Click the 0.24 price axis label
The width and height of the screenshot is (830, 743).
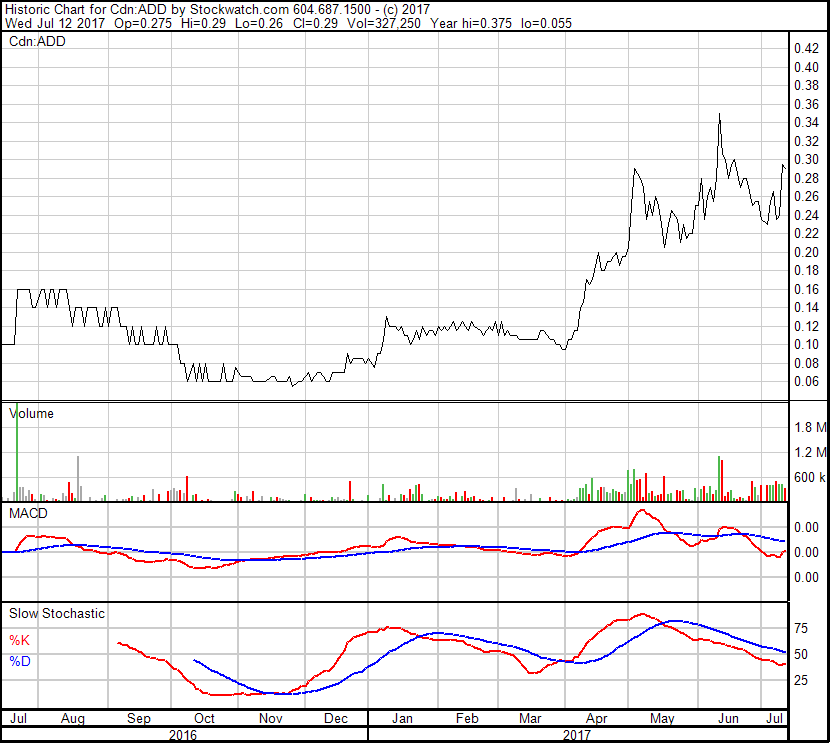coord(806,215)
